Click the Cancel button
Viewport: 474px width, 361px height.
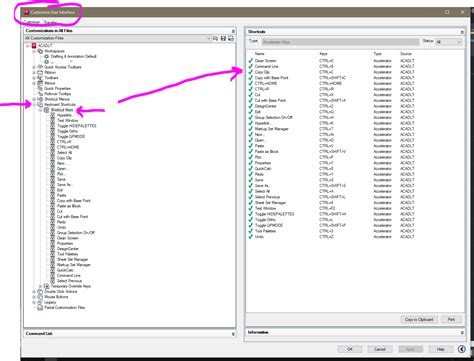[x=380, y=349]
